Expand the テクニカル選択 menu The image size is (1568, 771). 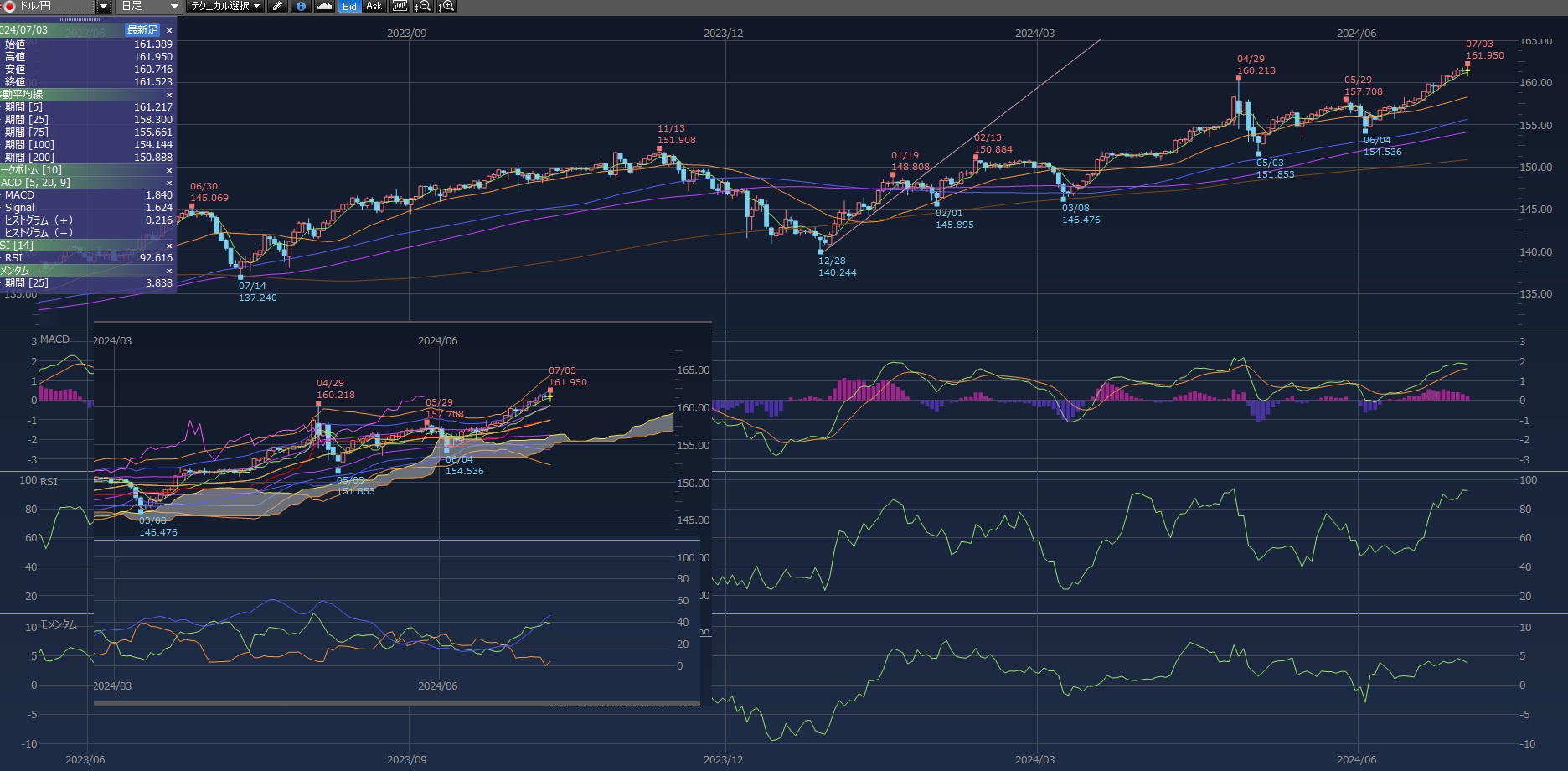click(x=224, y=7)
